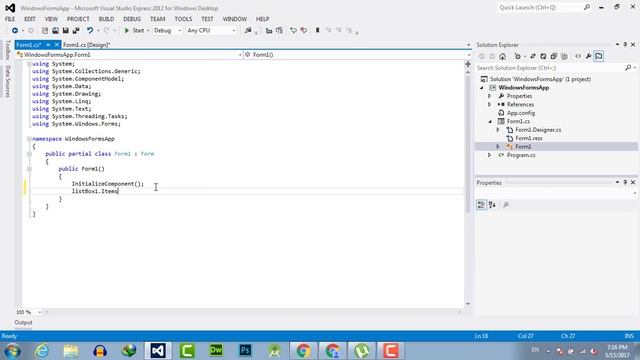Collapse the WindowsFormsApp project node
The image size is (640, 360).
482,88
